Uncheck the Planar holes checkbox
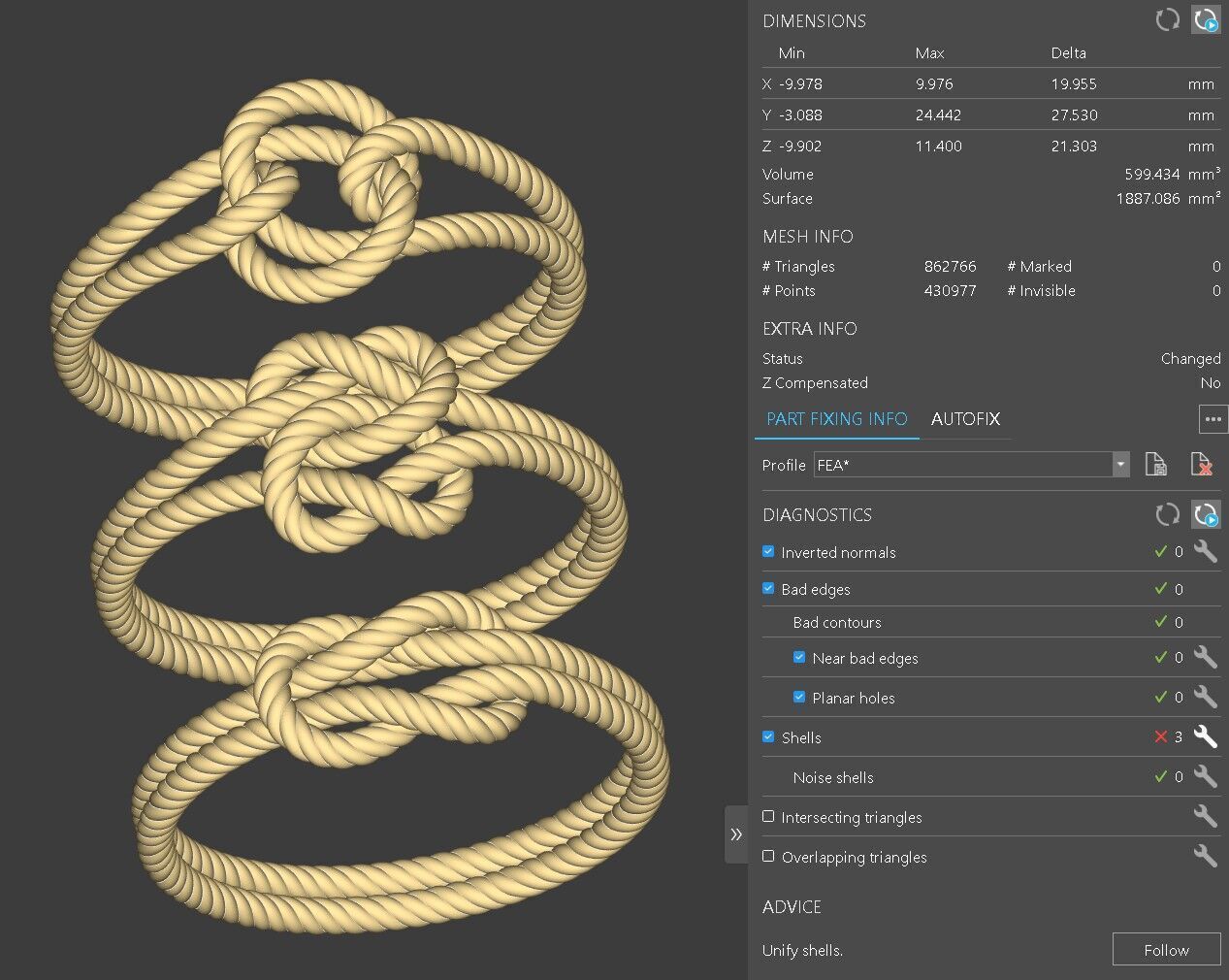1229x980 pixels. coord(799,697)
